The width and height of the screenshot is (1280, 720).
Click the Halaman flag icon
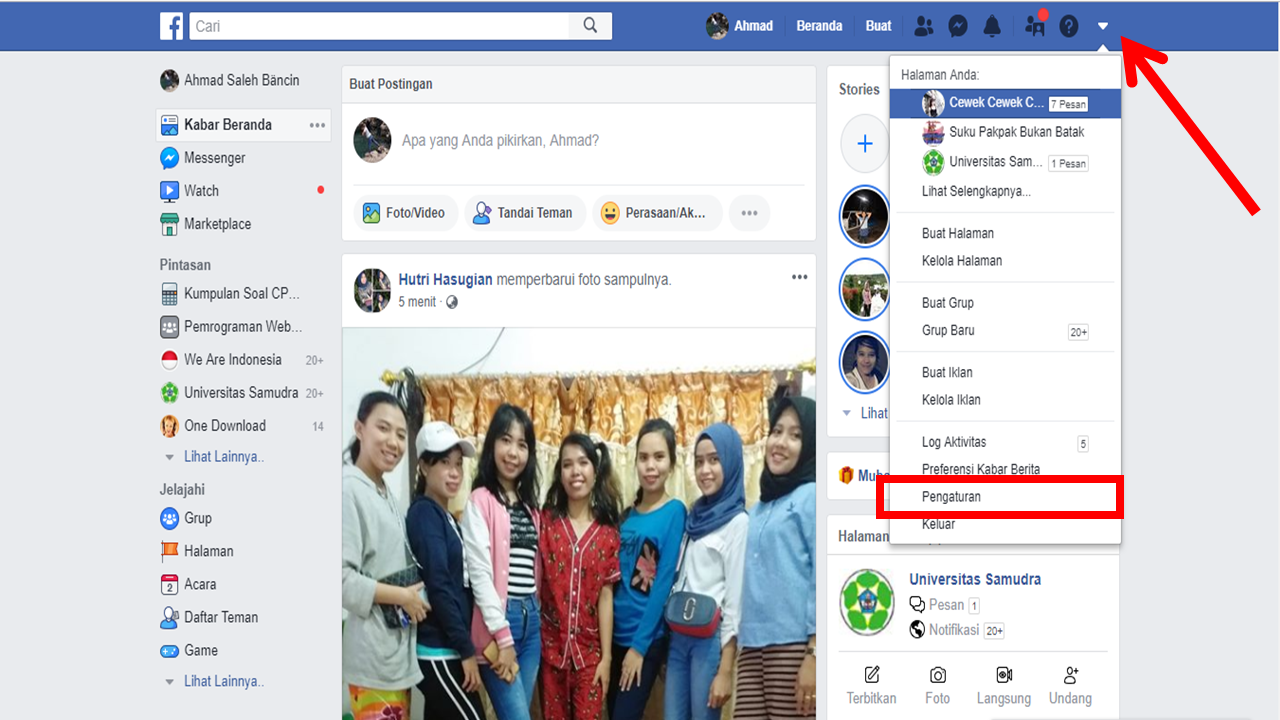point(170,551)
